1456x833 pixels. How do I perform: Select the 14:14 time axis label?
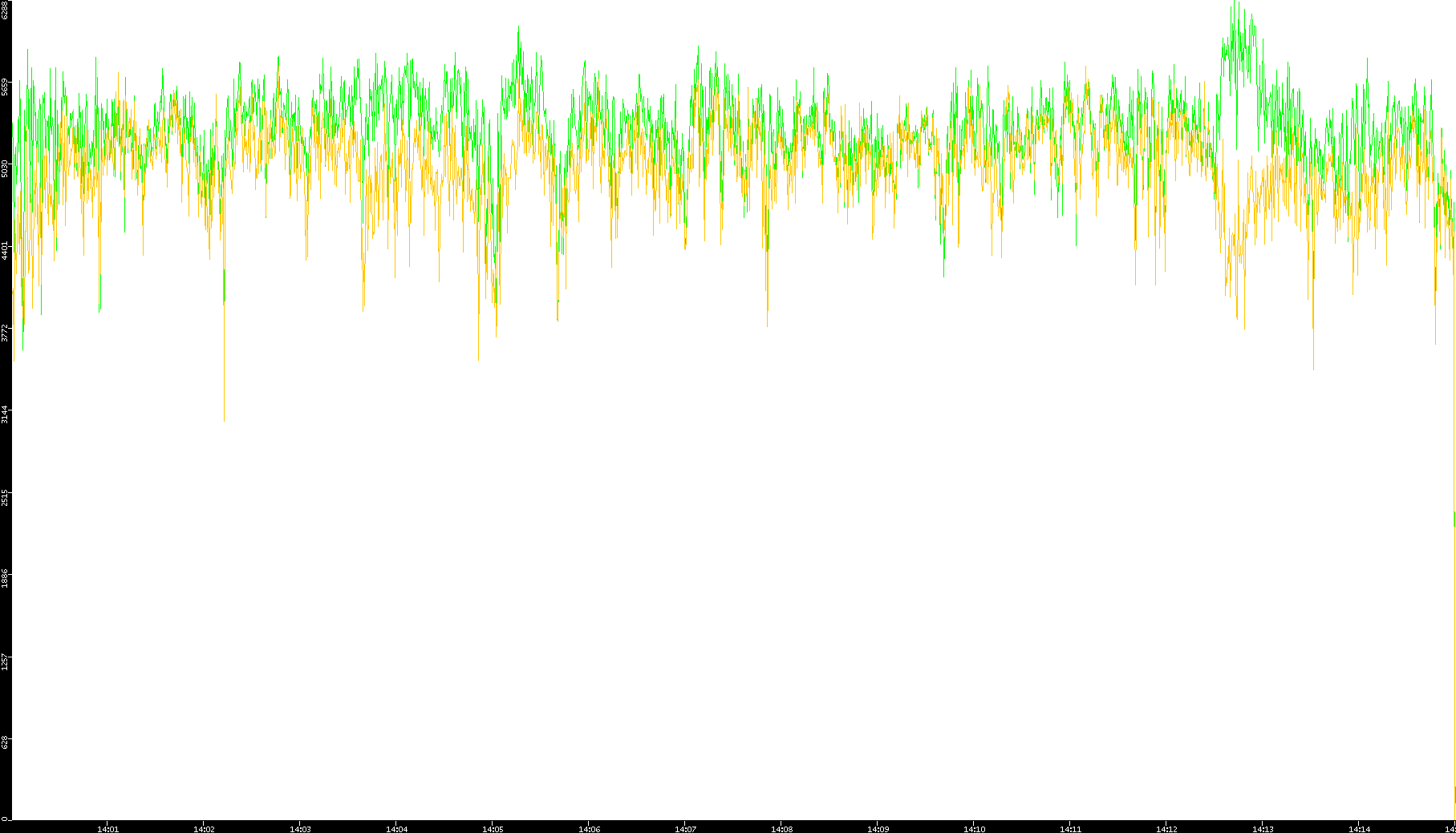(1359, 829)
